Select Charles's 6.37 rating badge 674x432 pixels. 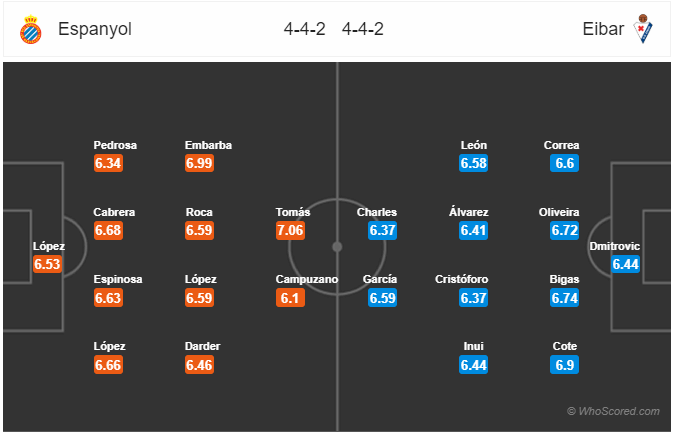[382, 230]
